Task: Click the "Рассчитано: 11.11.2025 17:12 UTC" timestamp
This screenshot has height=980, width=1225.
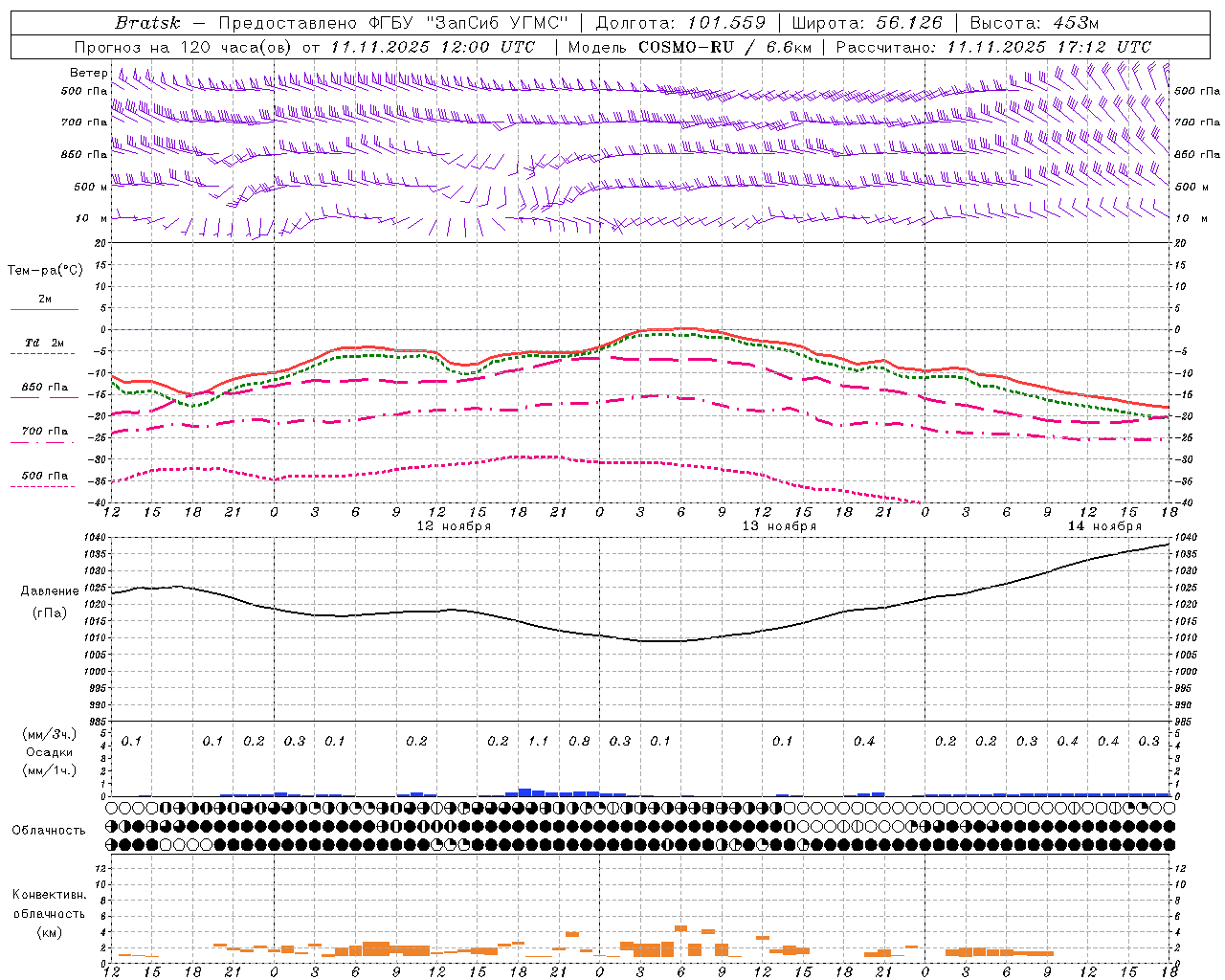Action: (x=993, y=47)
